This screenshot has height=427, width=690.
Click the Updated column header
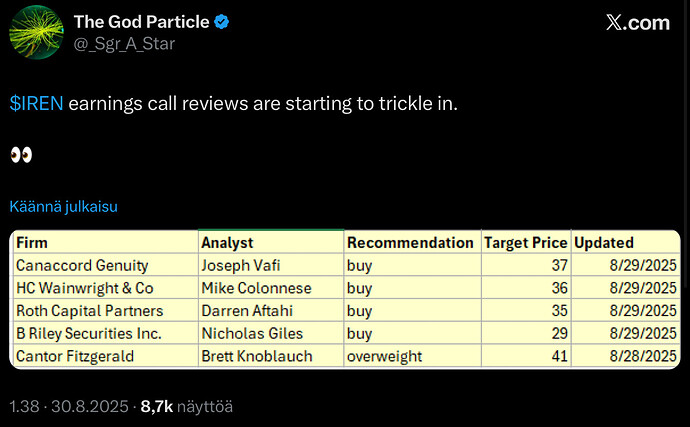[603, 243]
